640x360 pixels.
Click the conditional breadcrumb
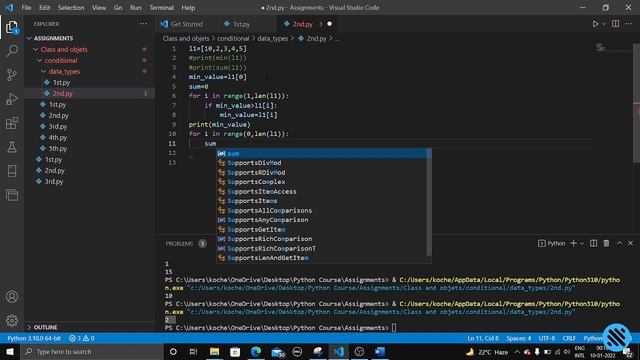pos(233,38)
